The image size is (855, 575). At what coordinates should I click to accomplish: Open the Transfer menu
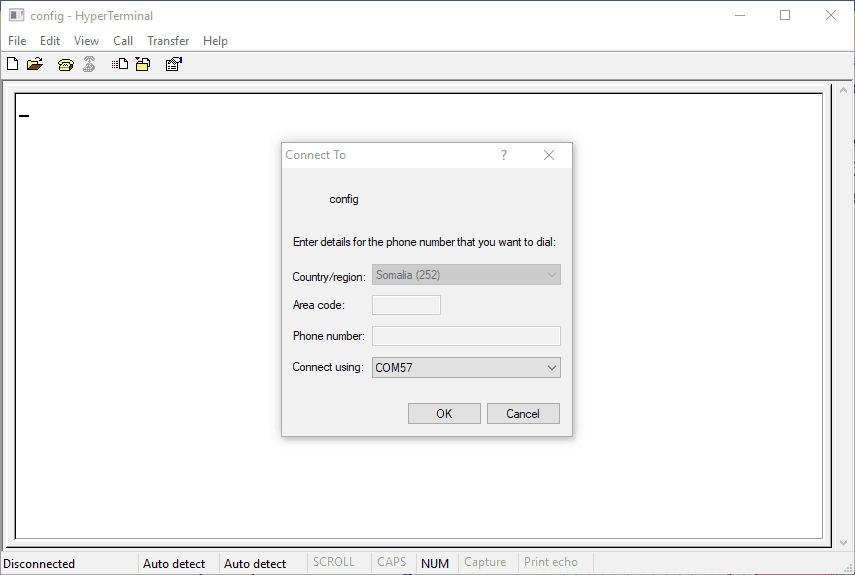(x=168, y=41)
